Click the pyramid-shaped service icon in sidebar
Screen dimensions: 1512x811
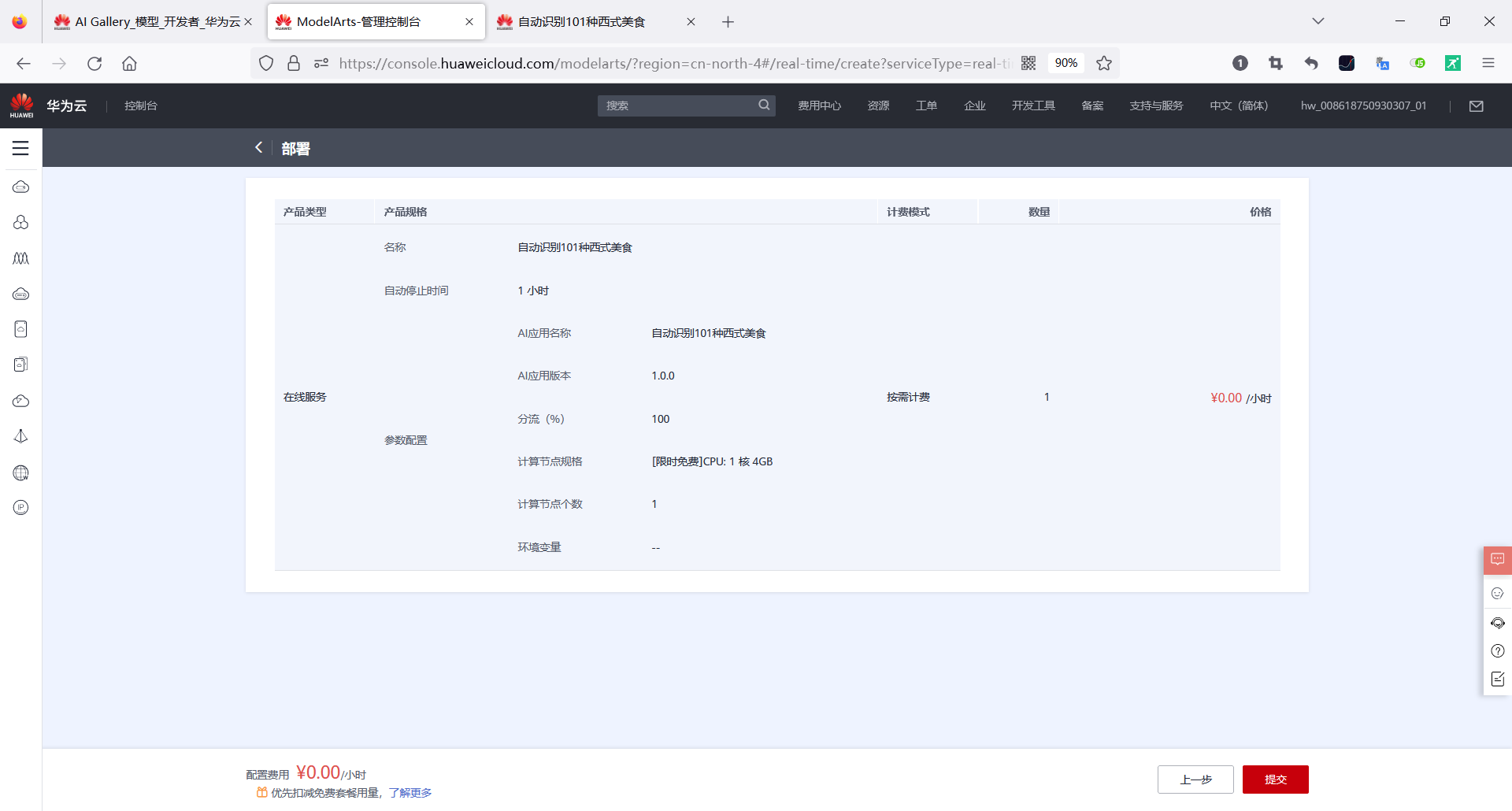[20, 436]
